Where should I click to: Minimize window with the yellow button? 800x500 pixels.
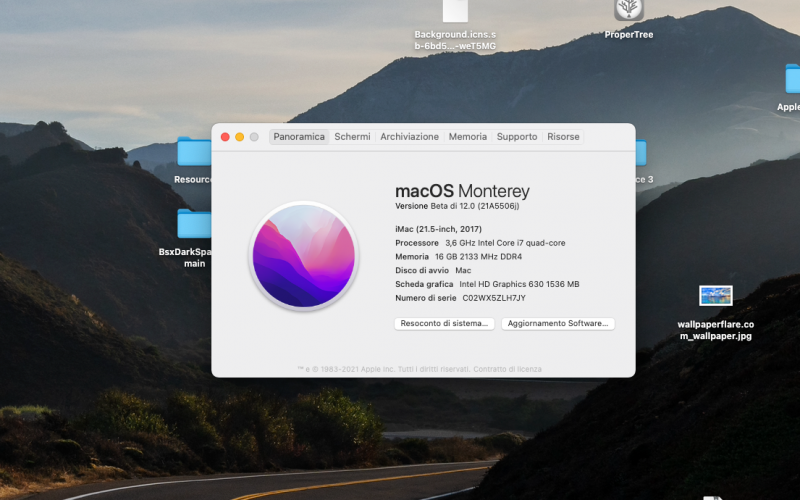pos(240,137)
